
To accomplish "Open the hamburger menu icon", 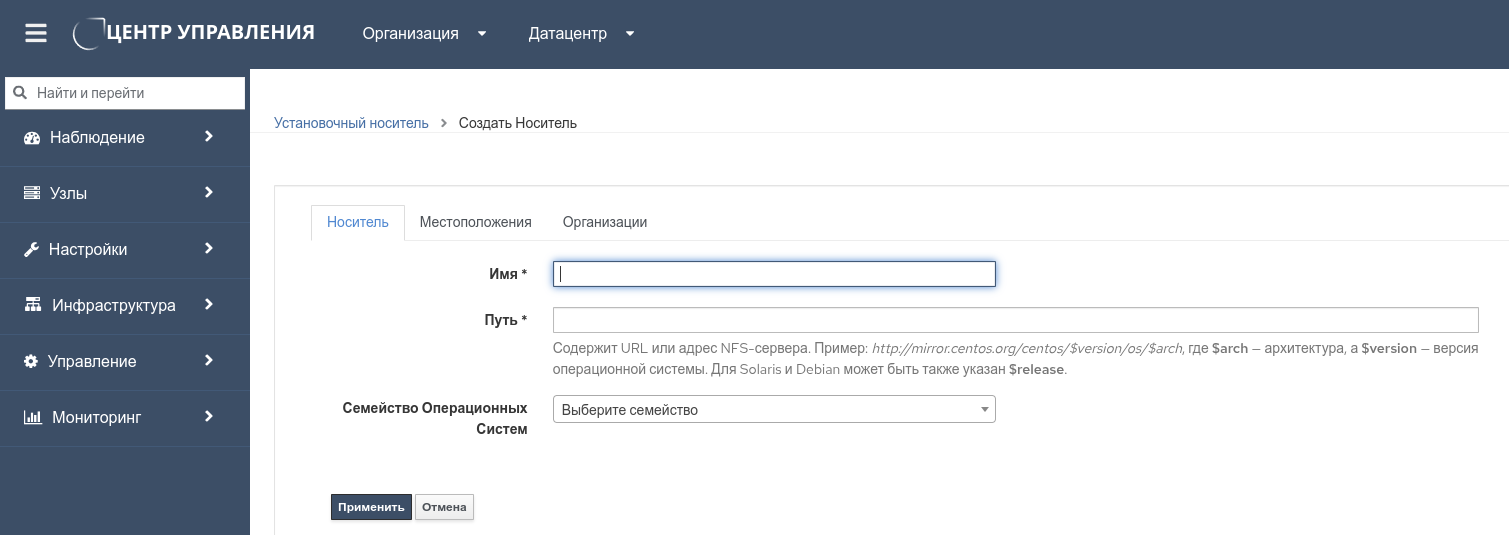I will point(36,33).
